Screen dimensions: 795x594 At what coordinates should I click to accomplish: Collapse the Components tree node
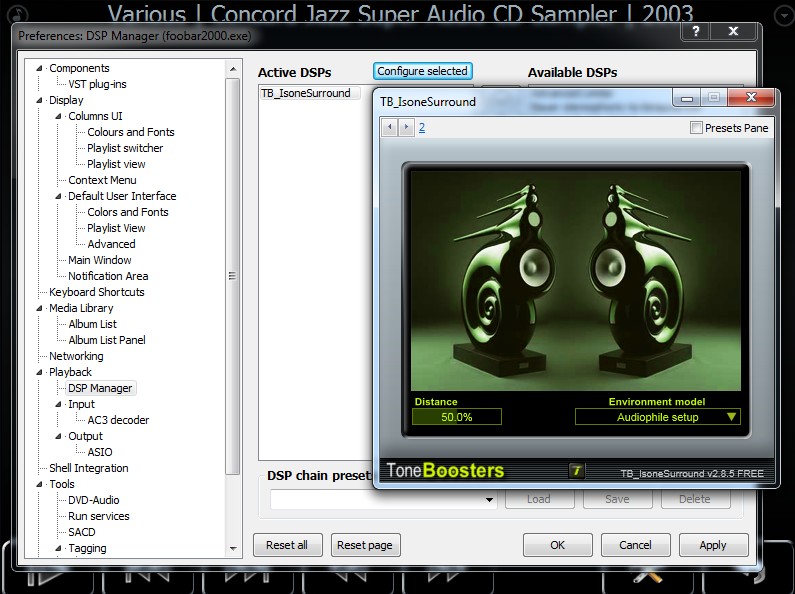(x=40, y=68)
